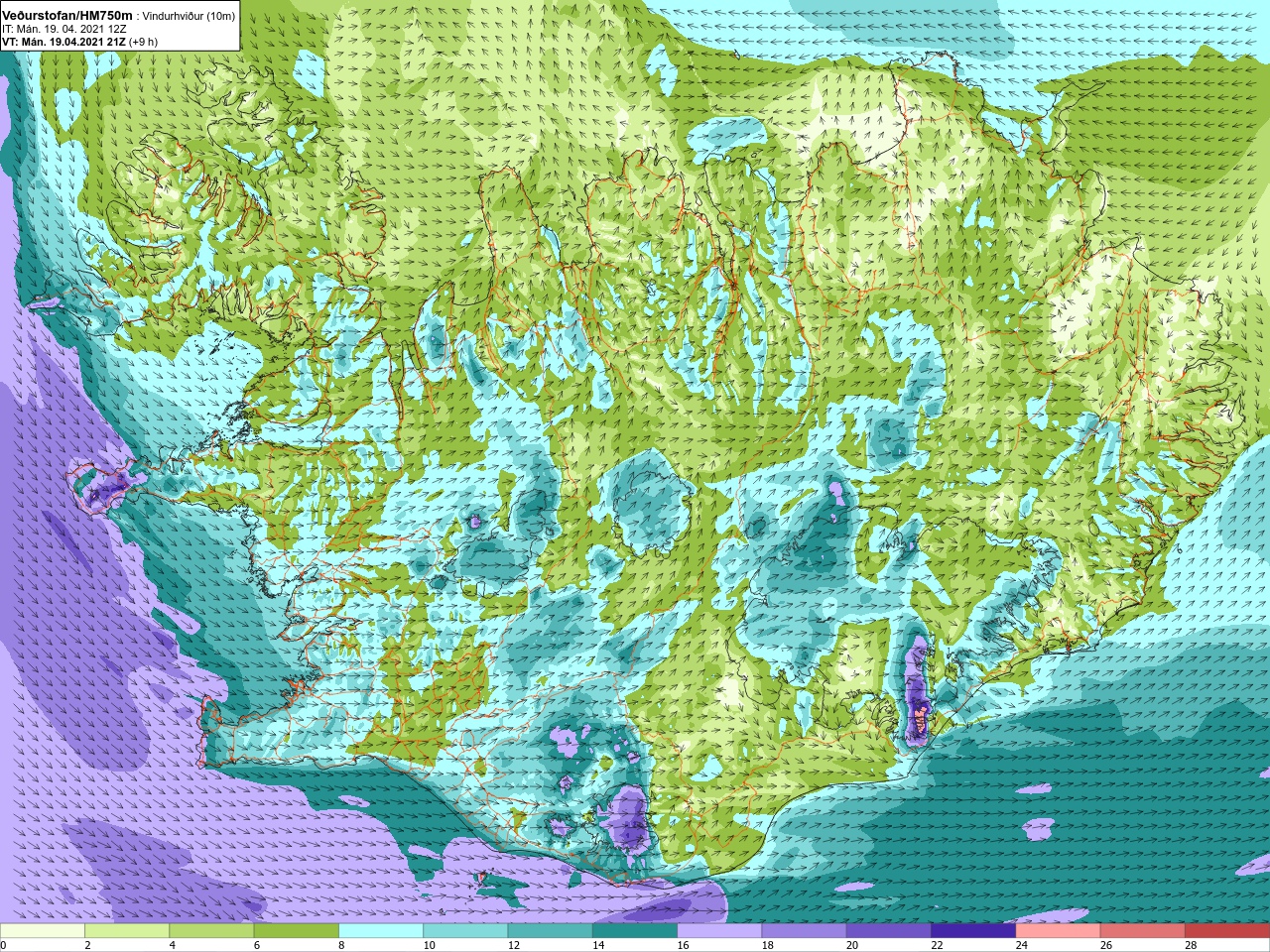Image resolution: width=1270 pixels, height=952 pixels.
Task: Pick the light cyan 8–10 legend swatch
Action: [381, 931]
